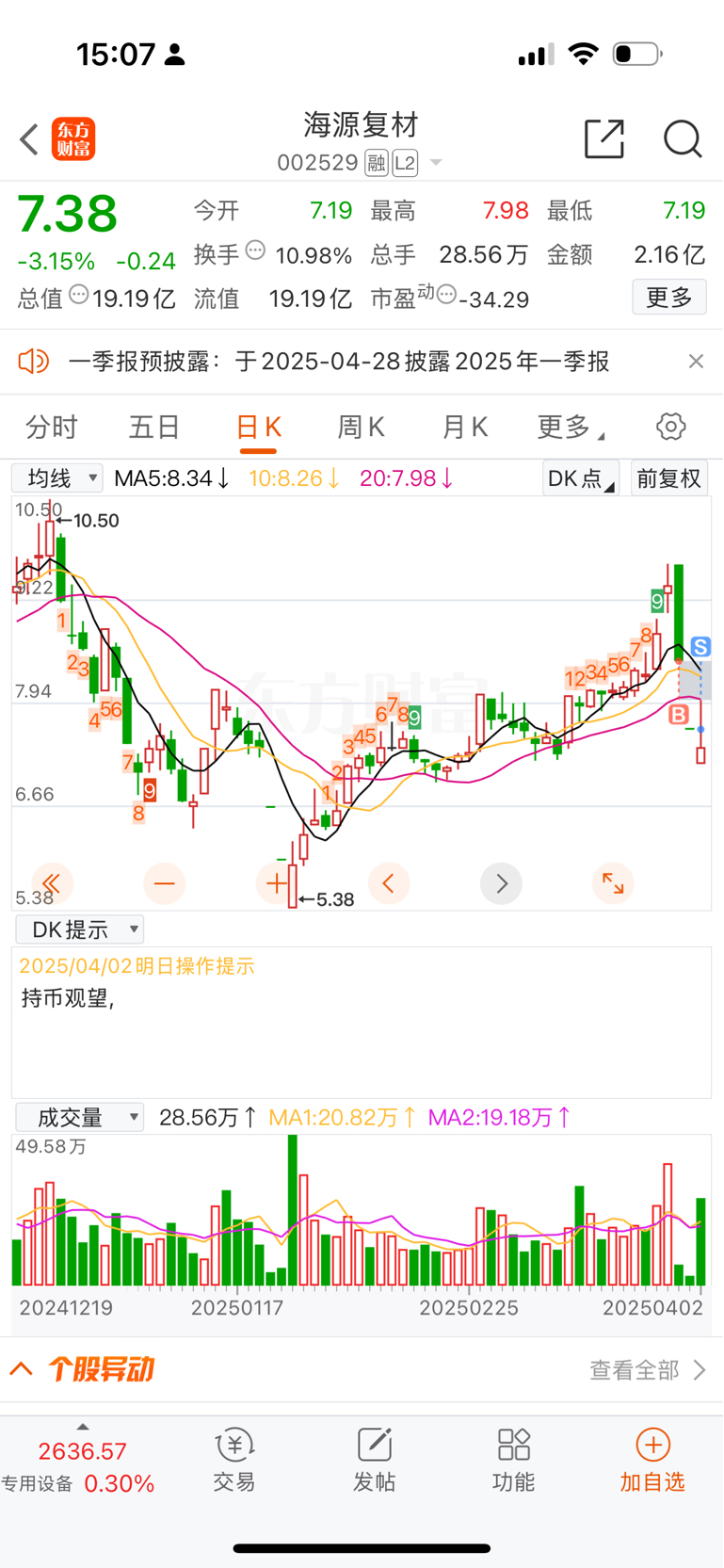Expand chart to fullscreen icon
This screenshot has height=1568, width=724.
click(x=613, y=883)
